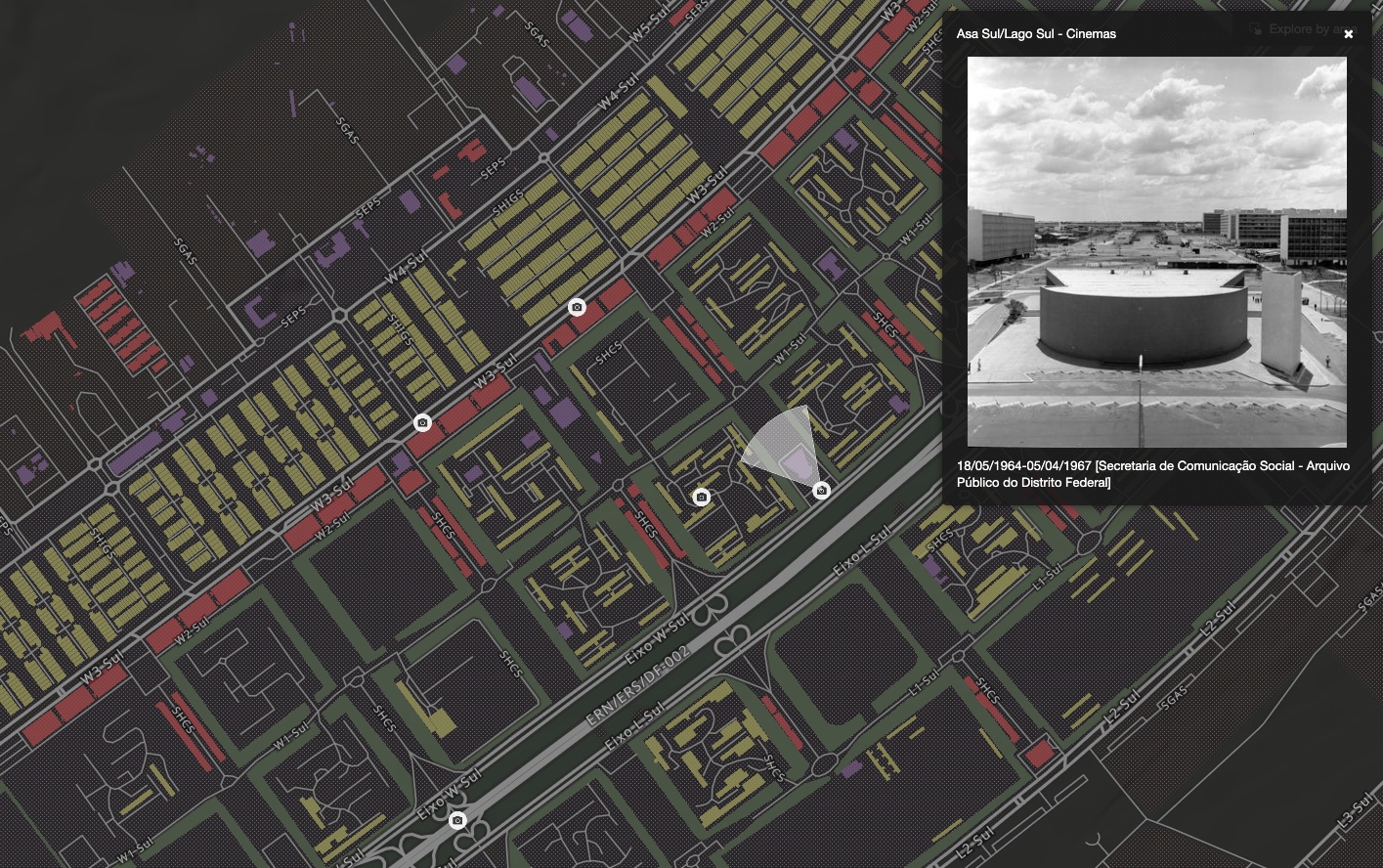Click the popup title Asa Sul/Lago Sul - Cinemas

pyautogui.click(x=1036, y=34)
